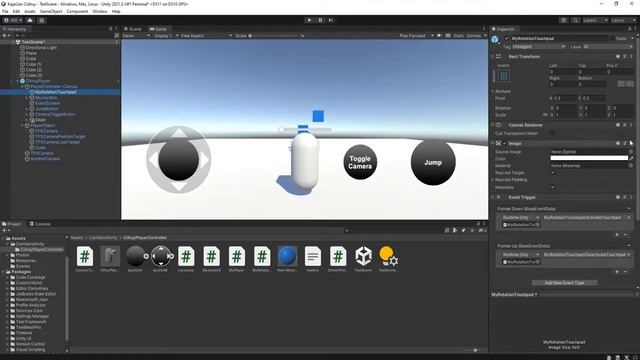
Task: Select the dark joystick knob sprite asset
Action: pyautogui.click(x=136, y=259)
